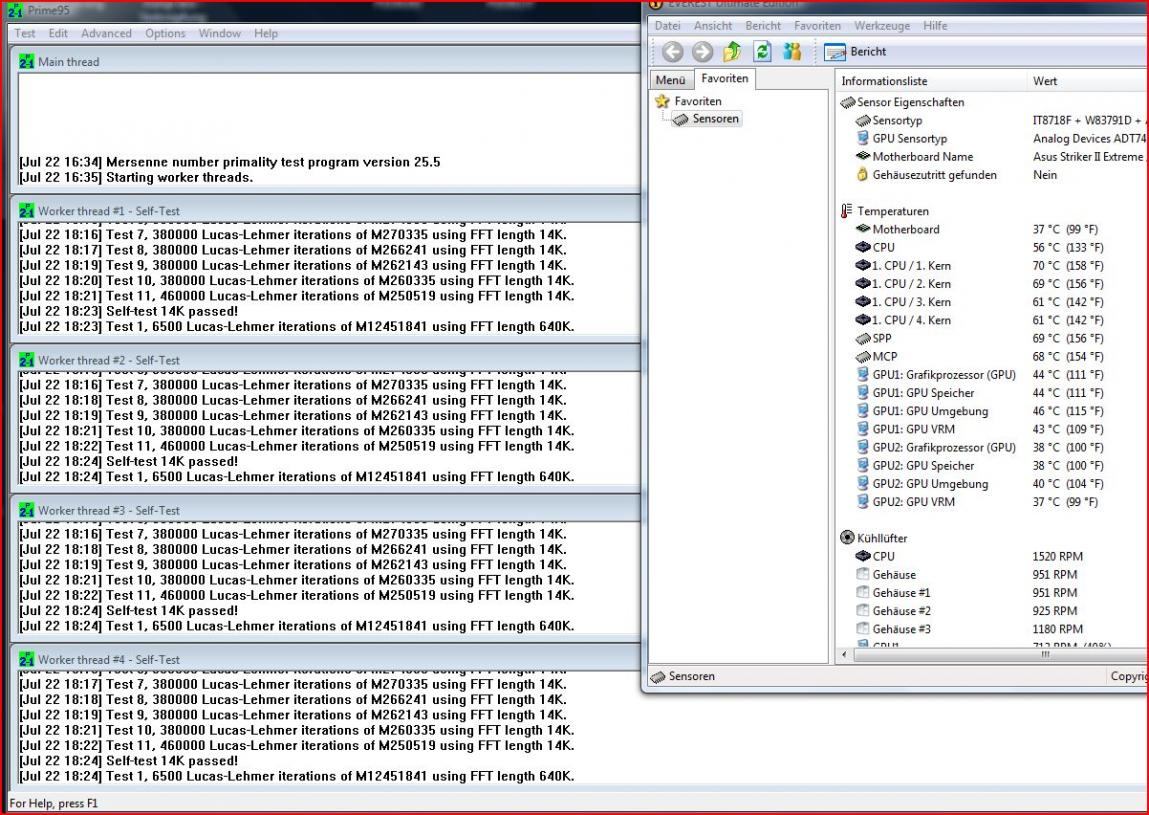Click Worker thread #2 window icon
This screenshot has width=1149, height=815.
27,361
